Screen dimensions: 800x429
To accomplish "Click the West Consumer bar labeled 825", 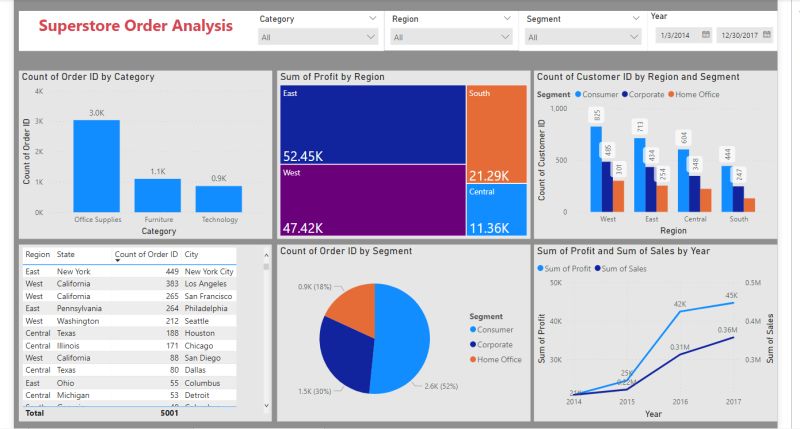I will coord(596,169).
